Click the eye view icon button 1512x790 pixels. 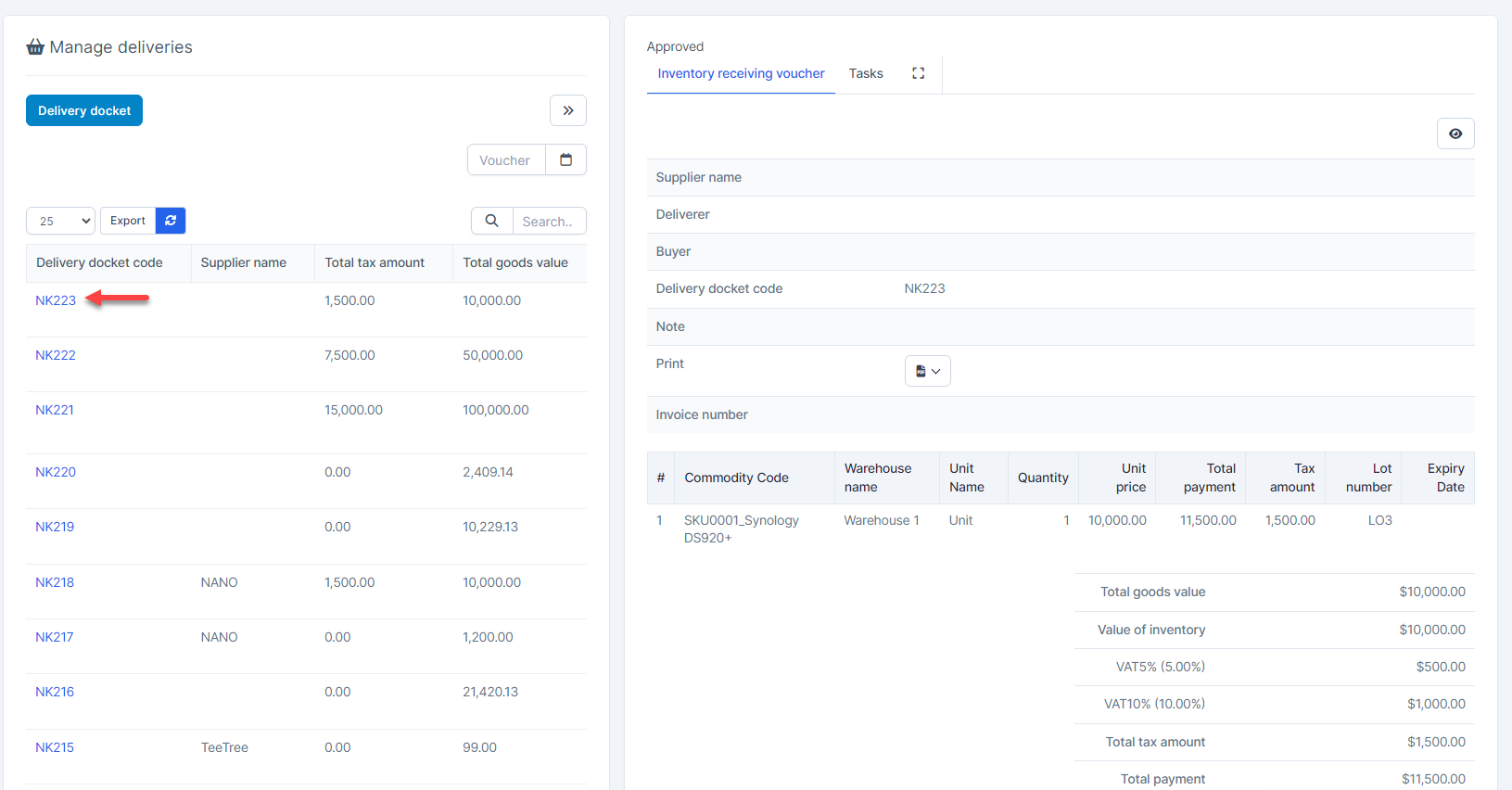coord(1455,134)
